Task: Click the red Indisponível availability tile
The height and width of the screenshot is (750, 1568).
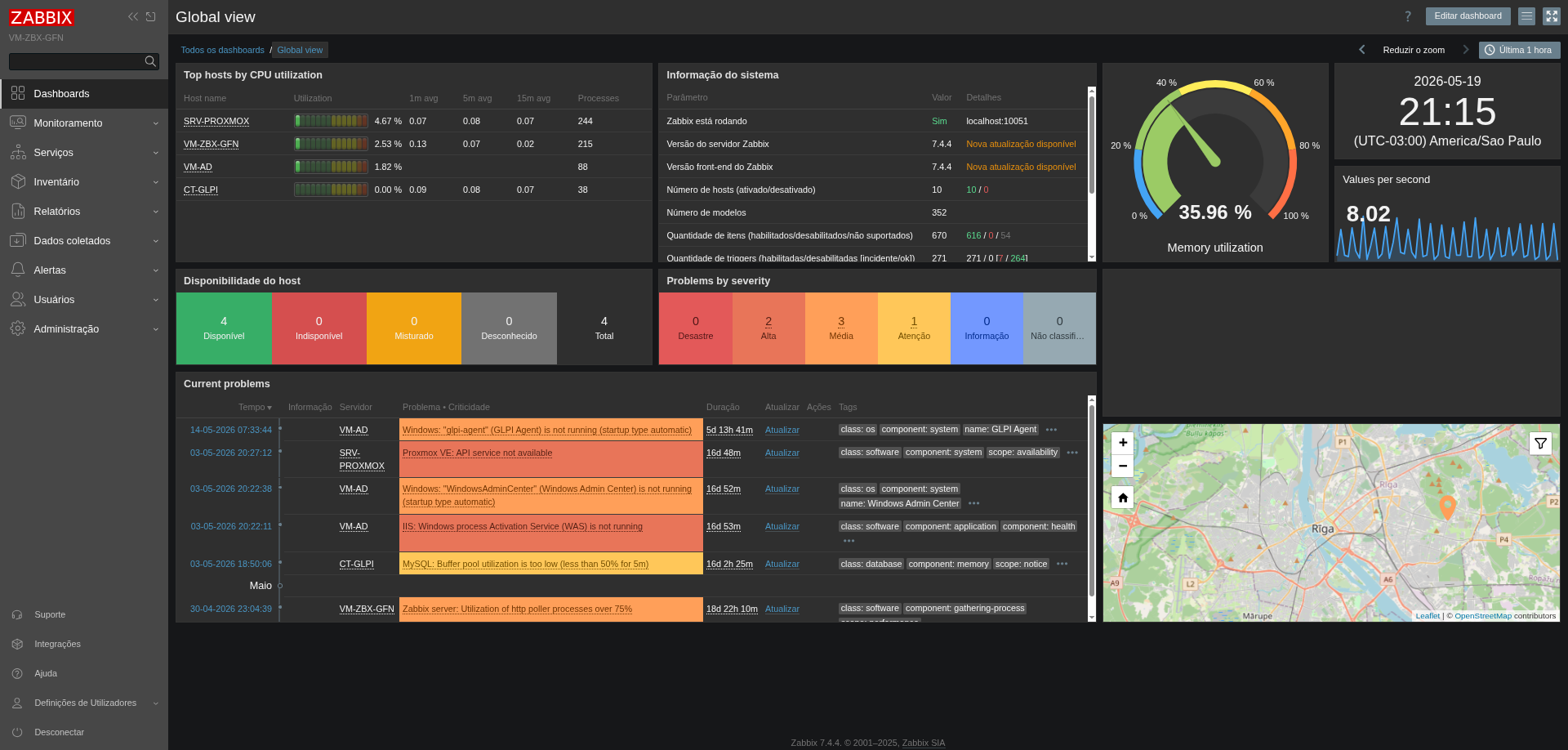Action: tap(319, 328)
